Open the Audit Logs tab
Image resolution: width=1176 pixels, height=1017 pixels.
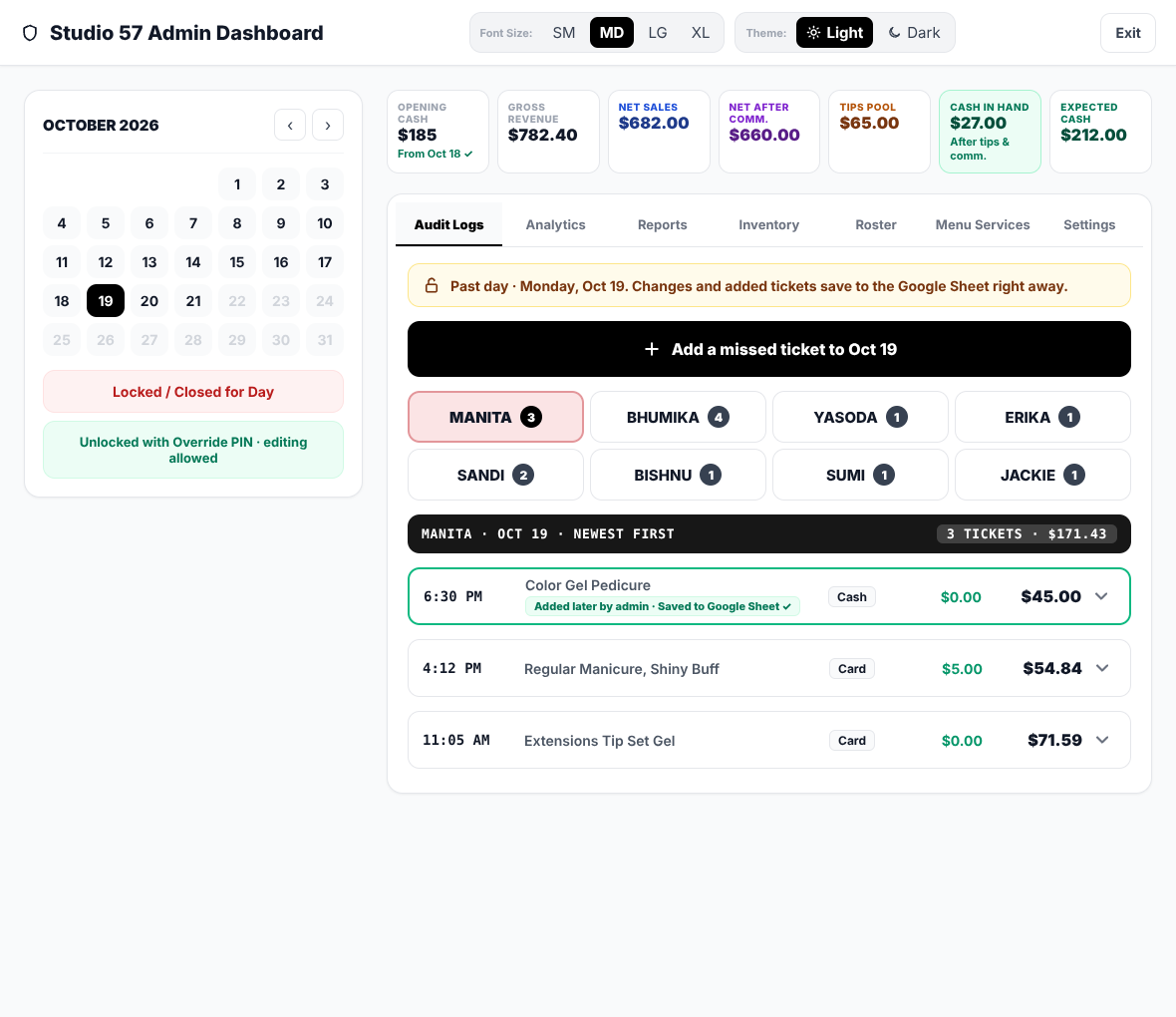coord(449,224)
